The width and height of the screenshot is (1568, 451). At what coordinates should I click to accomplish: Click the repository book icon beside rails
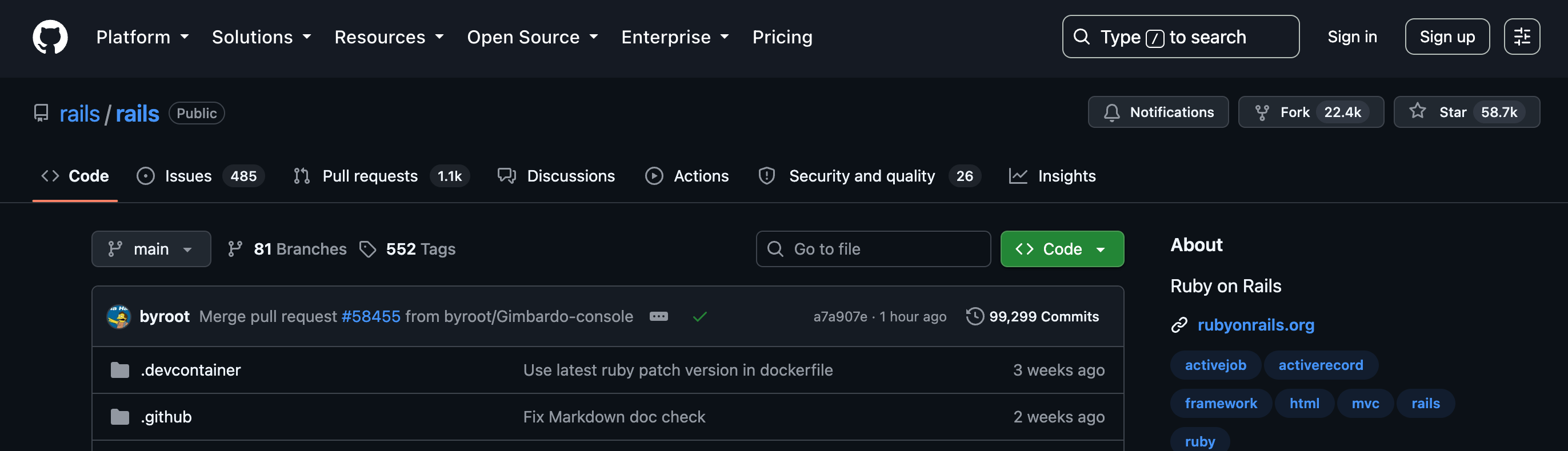pyautogui.click(x=41, y=113)
